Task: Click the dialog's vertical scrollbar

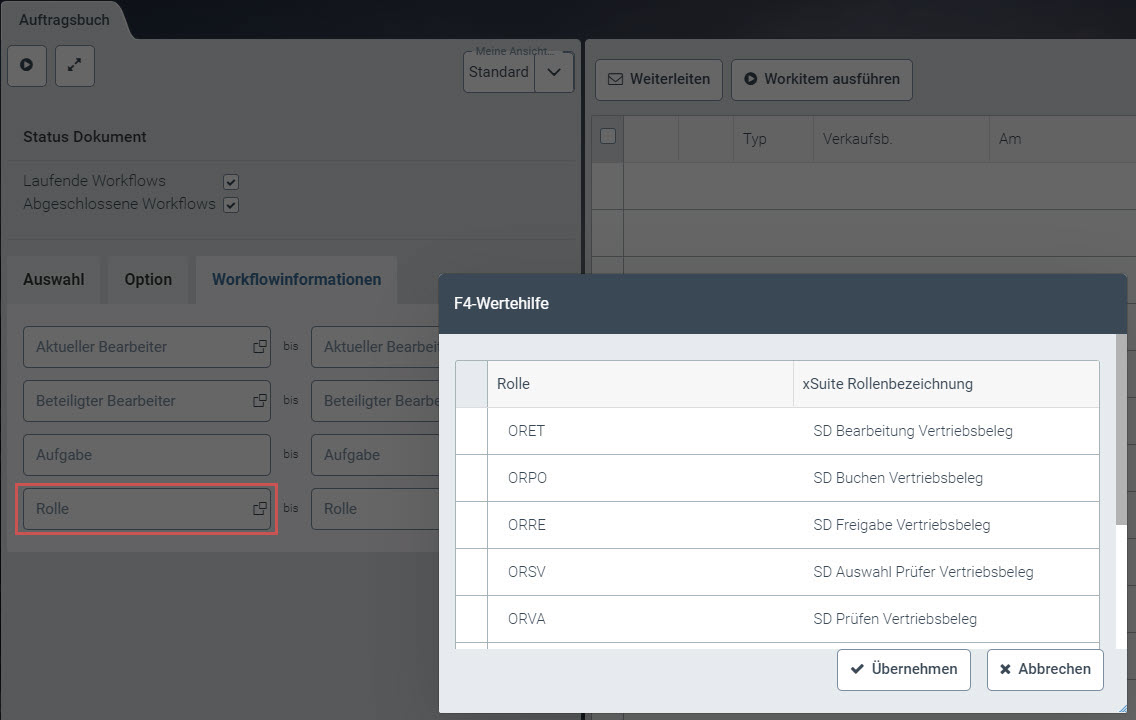Action: click(x=1120, y=430)
